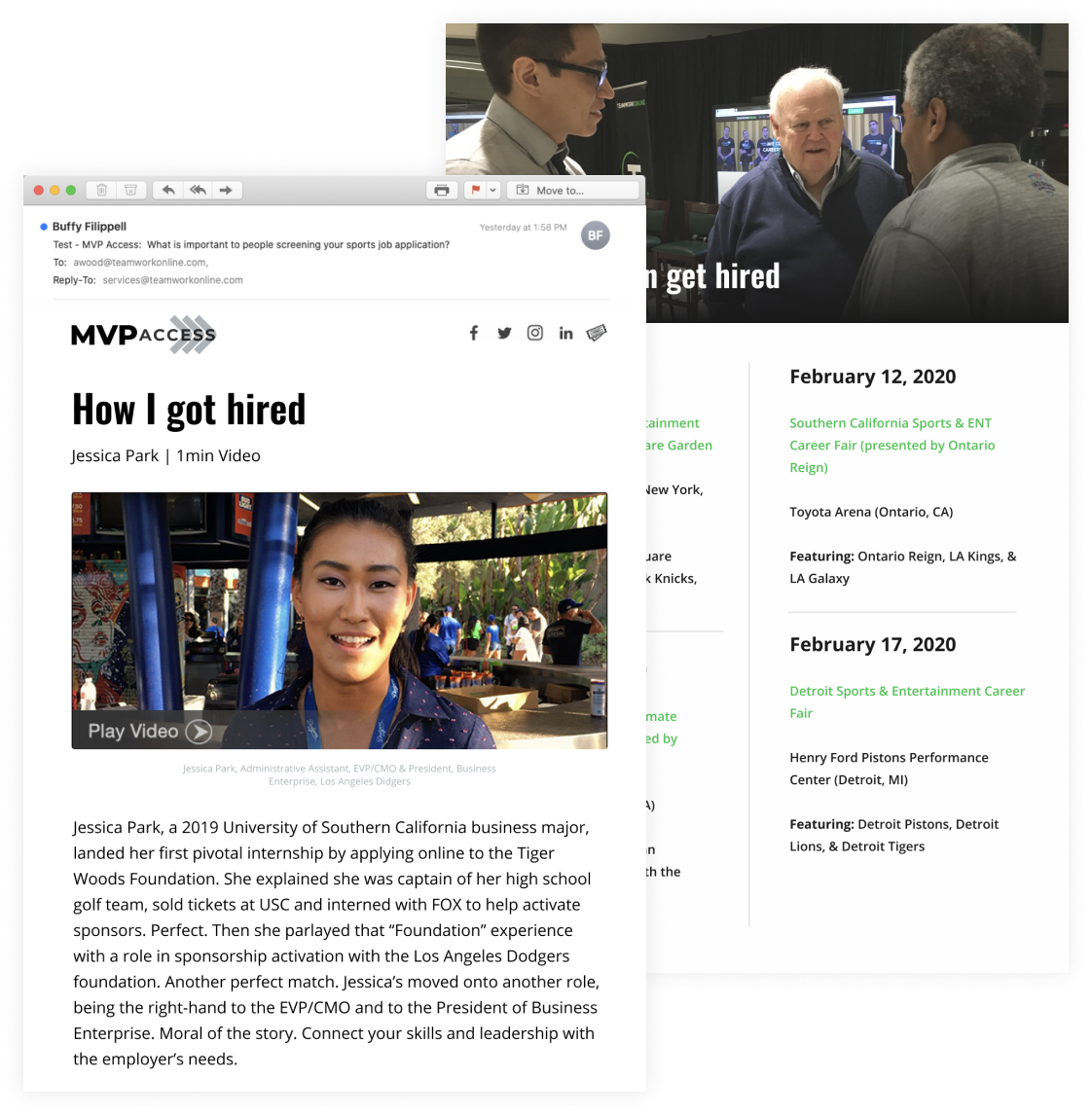Open Southern California Sports & ENT Career Fair link
The height and width of the screenshot is (1115, 1092).
[892, 446]
